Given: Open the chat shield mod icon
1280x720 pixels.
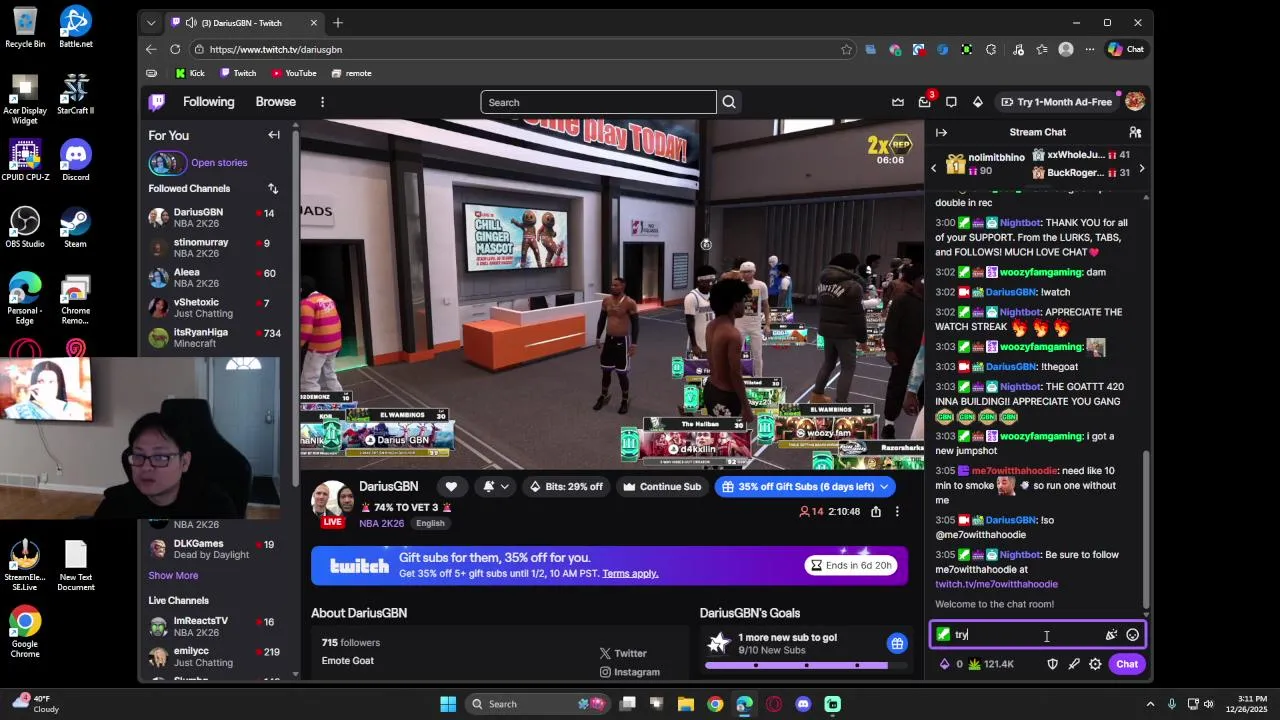Looking at the screenshot, I should [x=1052, y=664].
